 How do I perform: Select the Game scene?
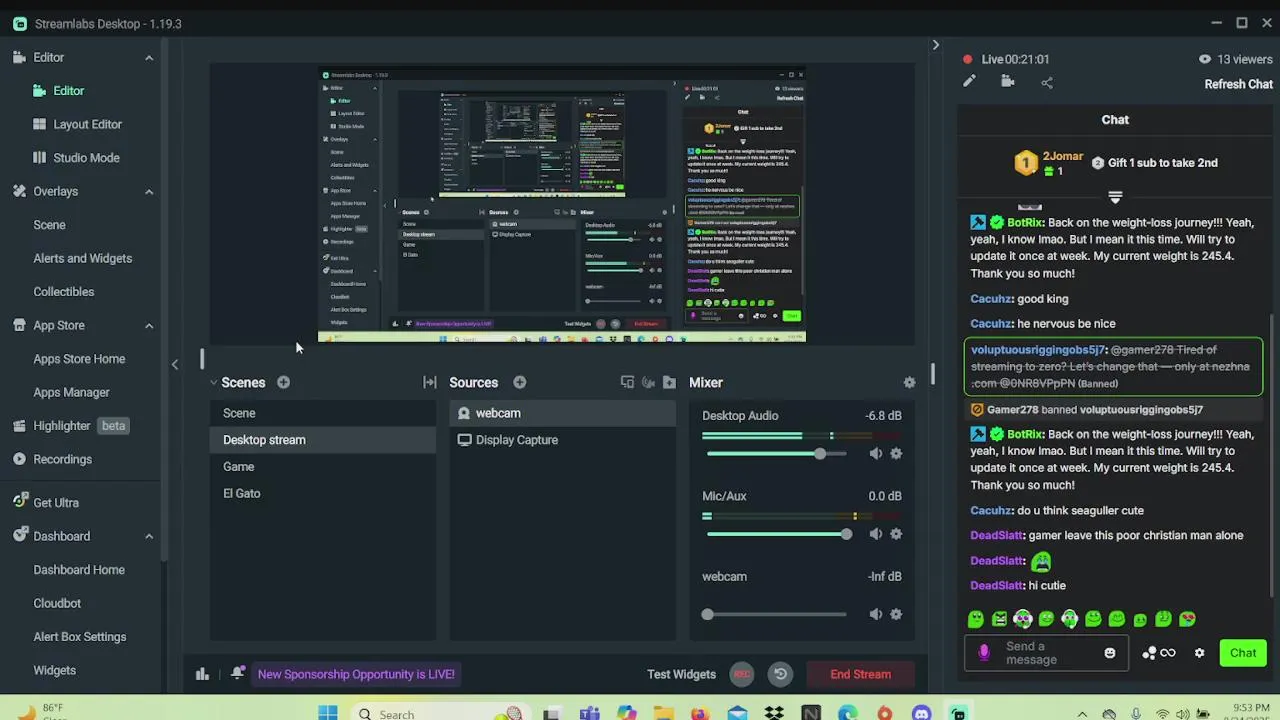pos(322,467)
